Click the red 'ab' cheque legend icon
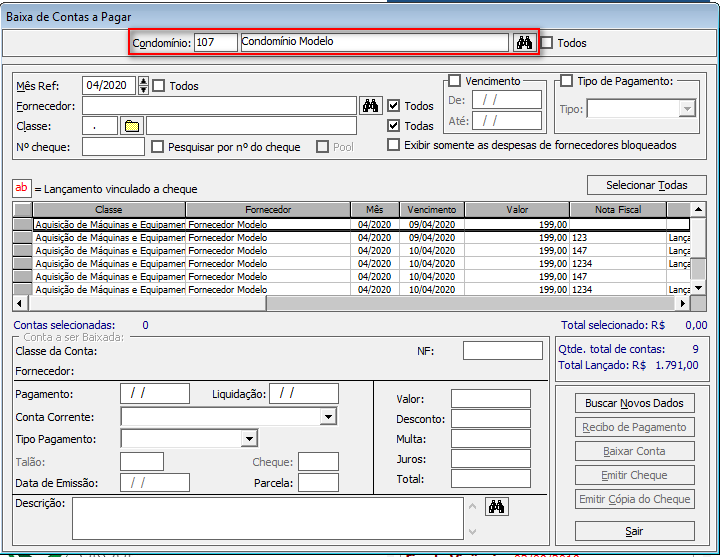 click(22, 188)
